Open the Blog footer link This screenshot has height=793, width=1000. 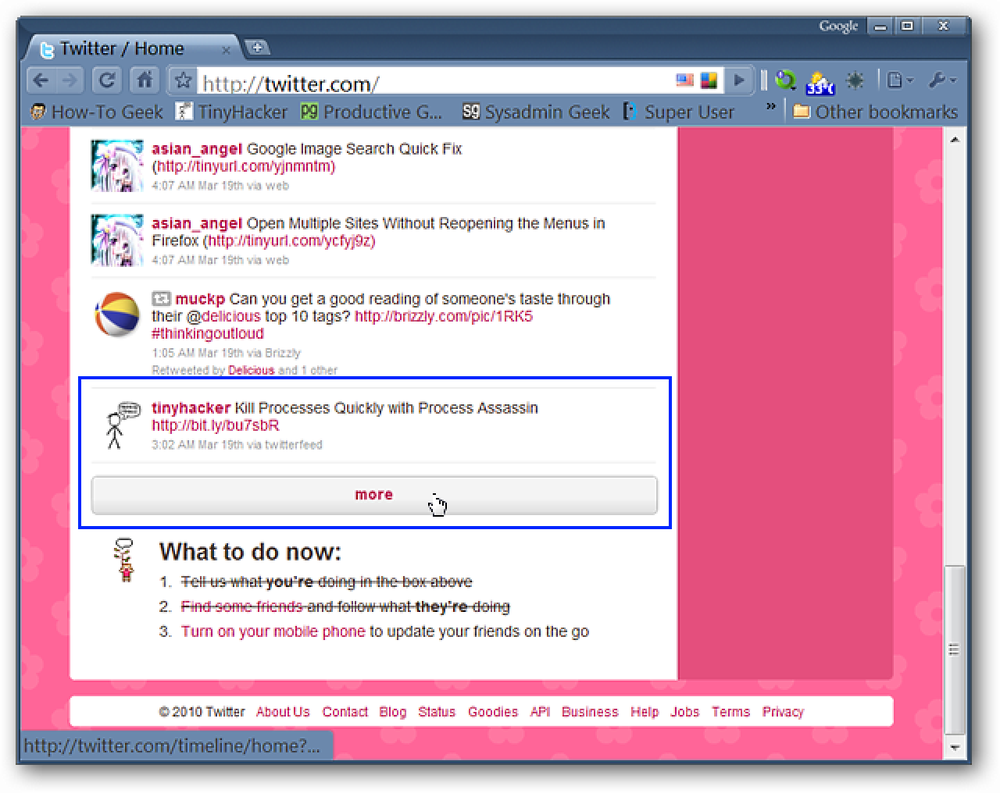(393, 712)
